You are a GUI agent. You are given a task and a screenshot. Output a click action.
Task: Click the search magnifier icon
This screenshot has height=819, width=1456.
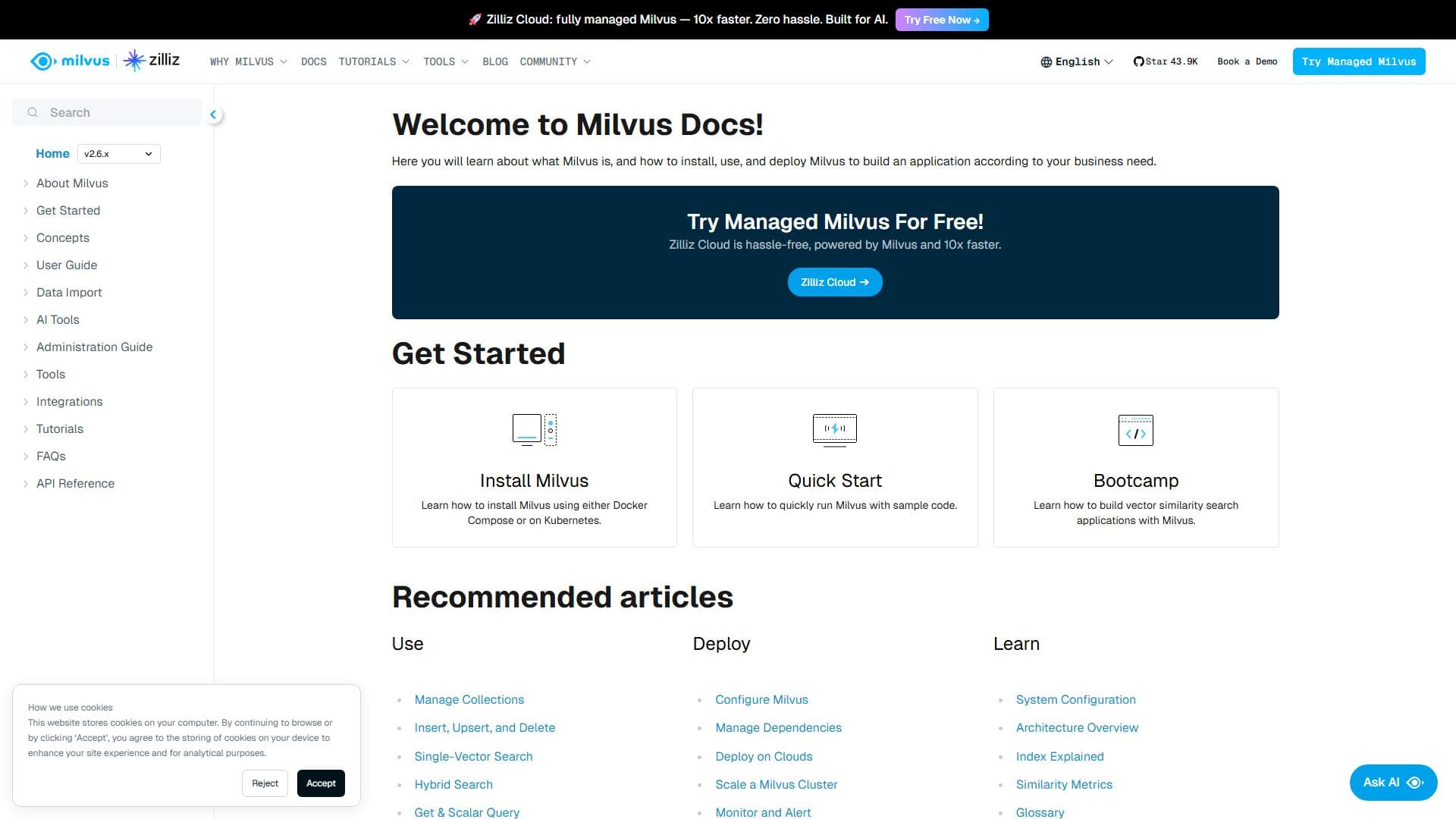point(33,112)
